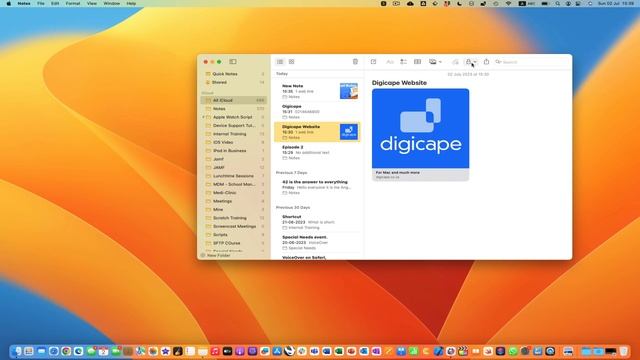Select the Digicape Website note in list
The height and width of the screenshot is (360, 640).
tap(317, 132)
